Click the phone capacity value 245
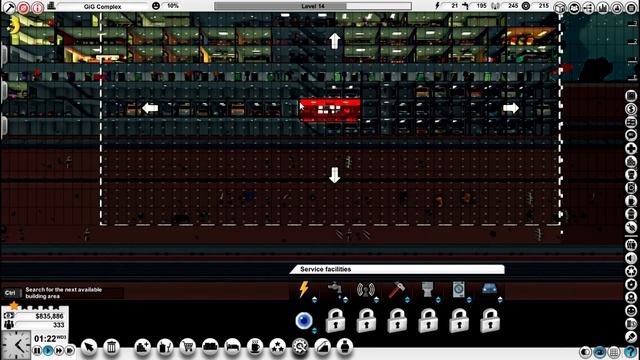Image resolution: width=640 pixels, height=360 pixels. pyautogui.click(x=513, y=6)
